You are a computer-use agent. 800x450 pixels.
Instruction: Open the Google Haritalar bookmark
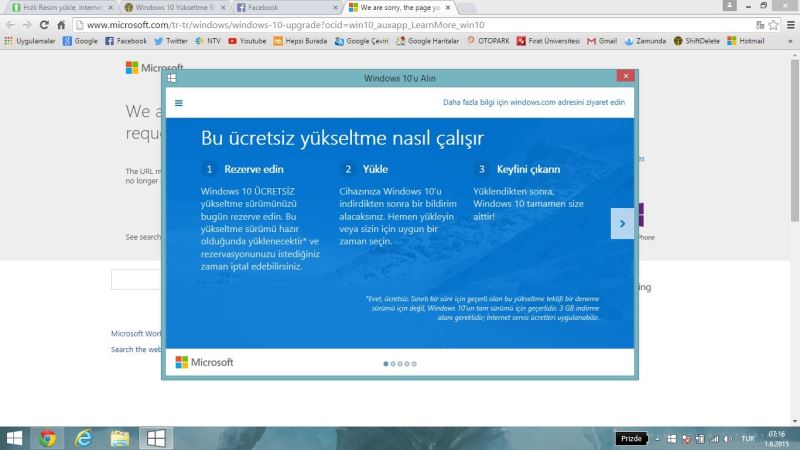[428, 41]
